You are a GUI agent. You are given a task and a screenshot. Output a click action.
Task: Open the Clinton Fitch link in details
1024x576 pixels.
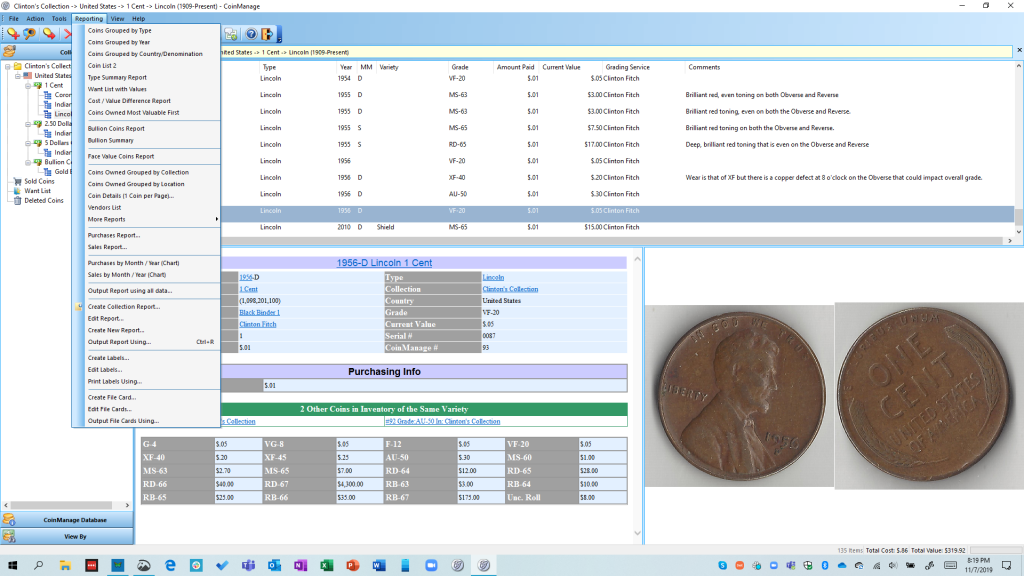click(257, 325)
